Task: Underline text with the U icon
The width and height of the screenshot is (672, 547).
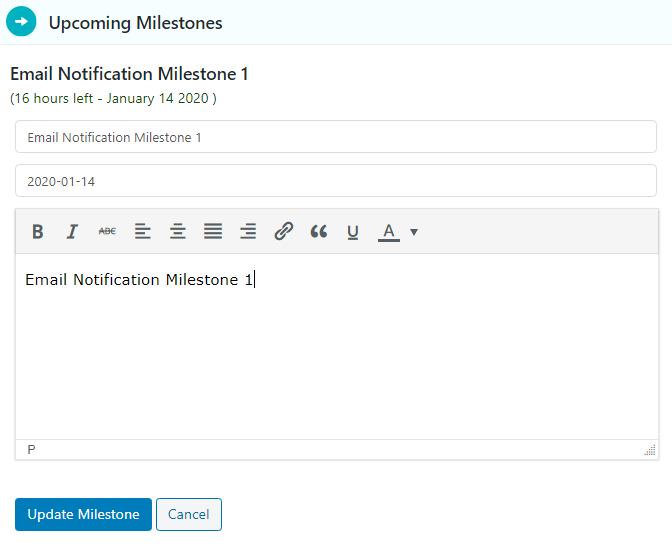Action: tap(353, 231)
